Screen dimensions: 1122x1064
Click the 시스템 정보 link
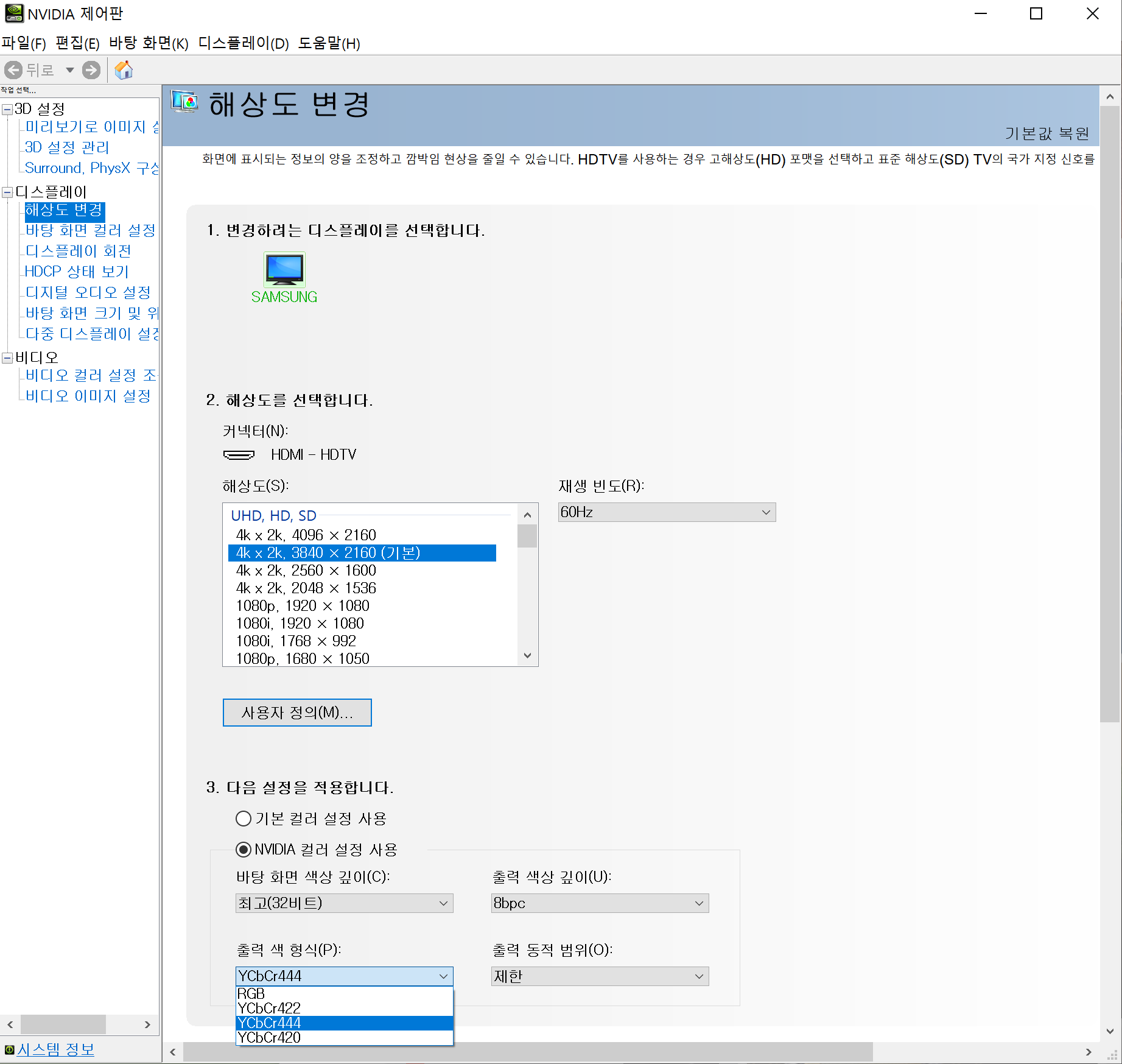[x=55, y=1049]
